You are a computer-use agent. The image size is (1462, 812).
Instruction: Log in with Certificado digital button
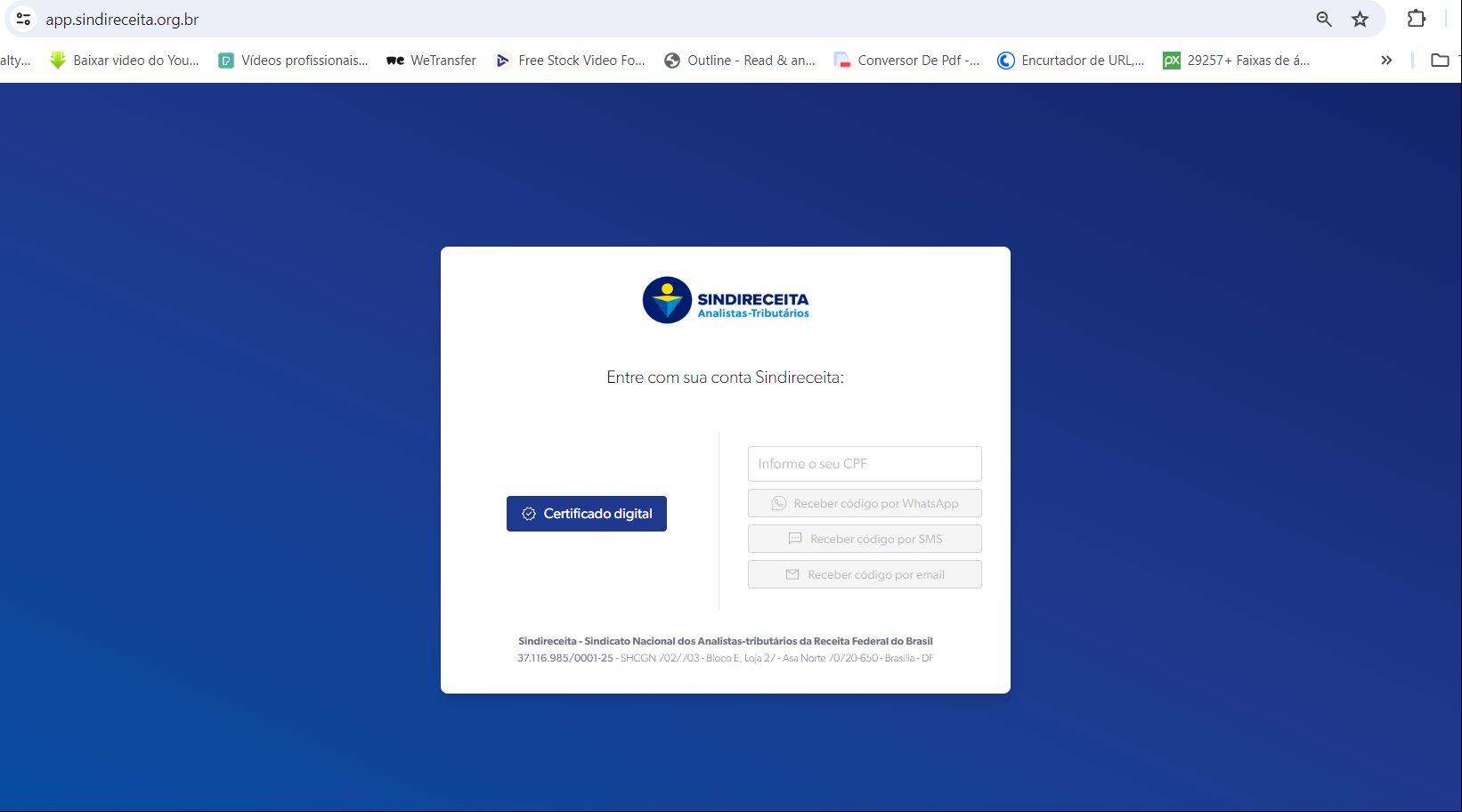(587, 514)
